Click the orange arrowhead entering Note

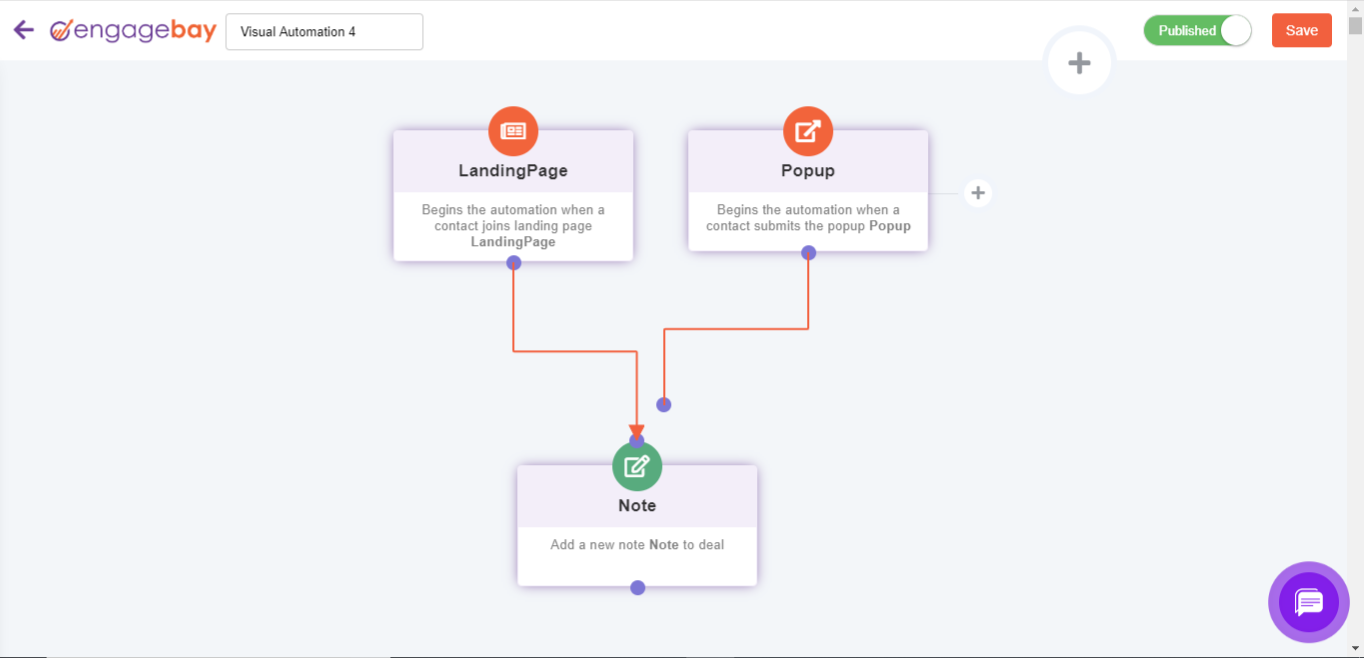click(637, 431)
